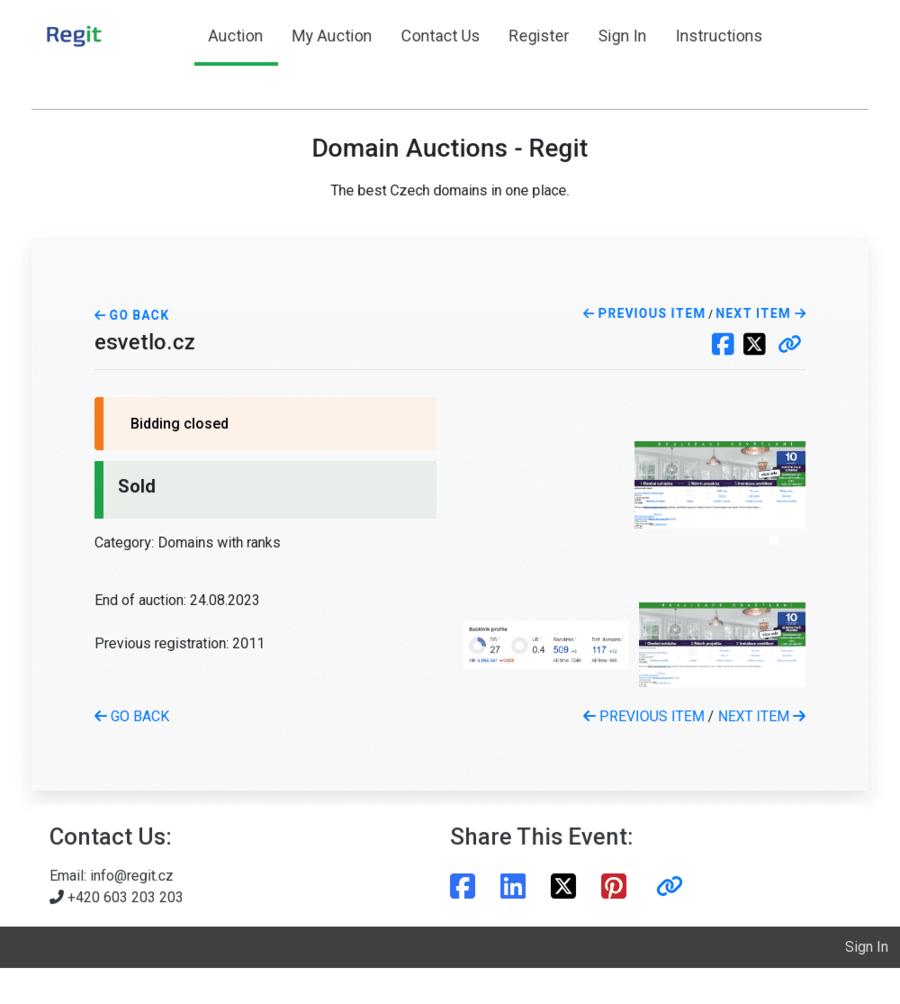Go to My Auction page
Viewport: 900px width, 1004px height.
point(331,36)
